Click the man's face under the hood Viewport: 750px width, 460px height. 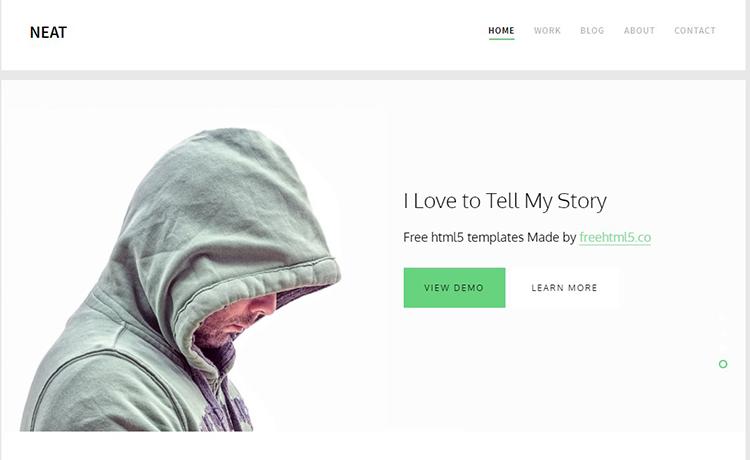tap(239, 319)
